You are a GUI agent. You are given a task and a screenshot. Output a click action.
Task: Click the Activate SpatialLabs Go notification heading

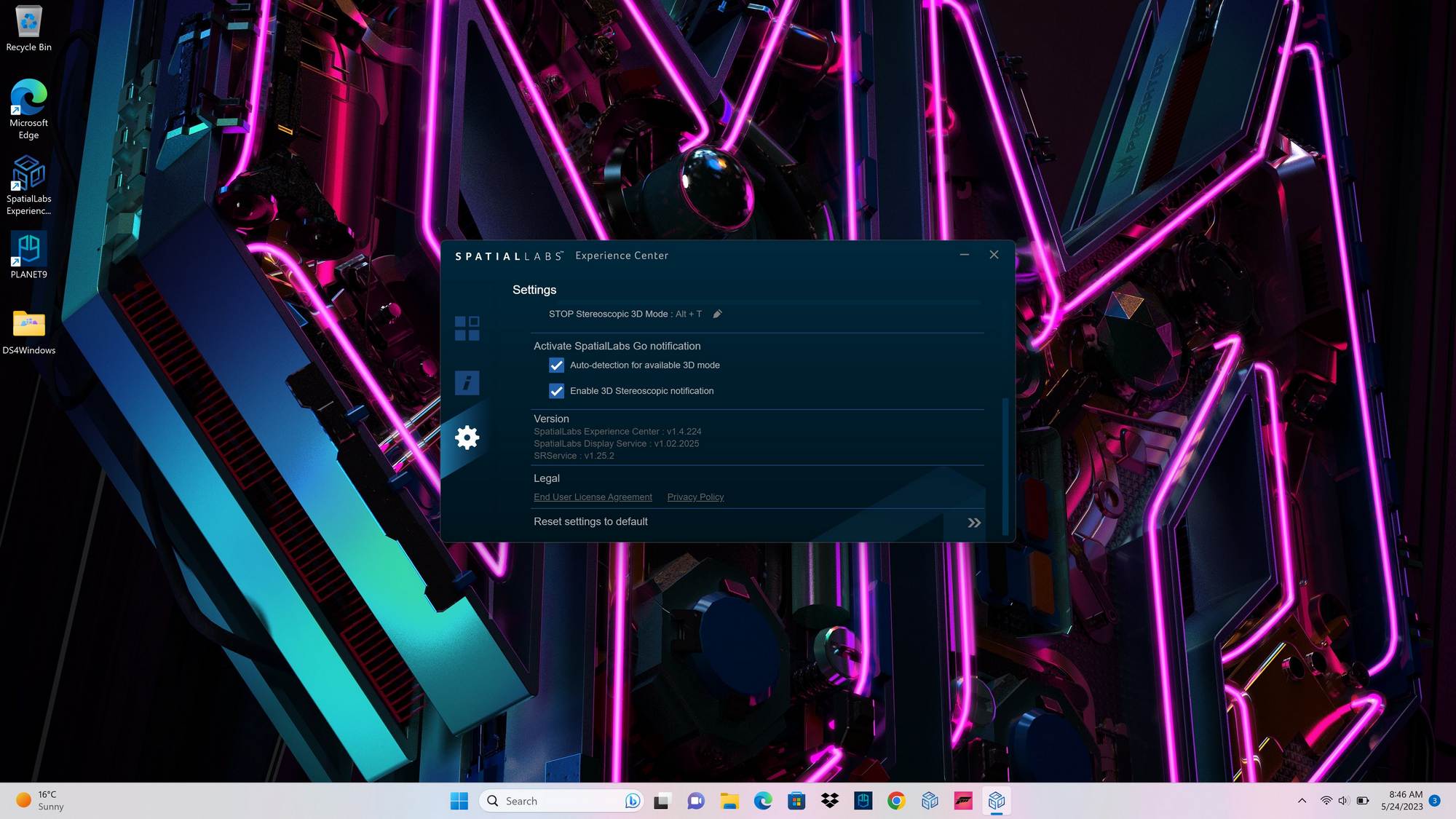tap(617, 346)
